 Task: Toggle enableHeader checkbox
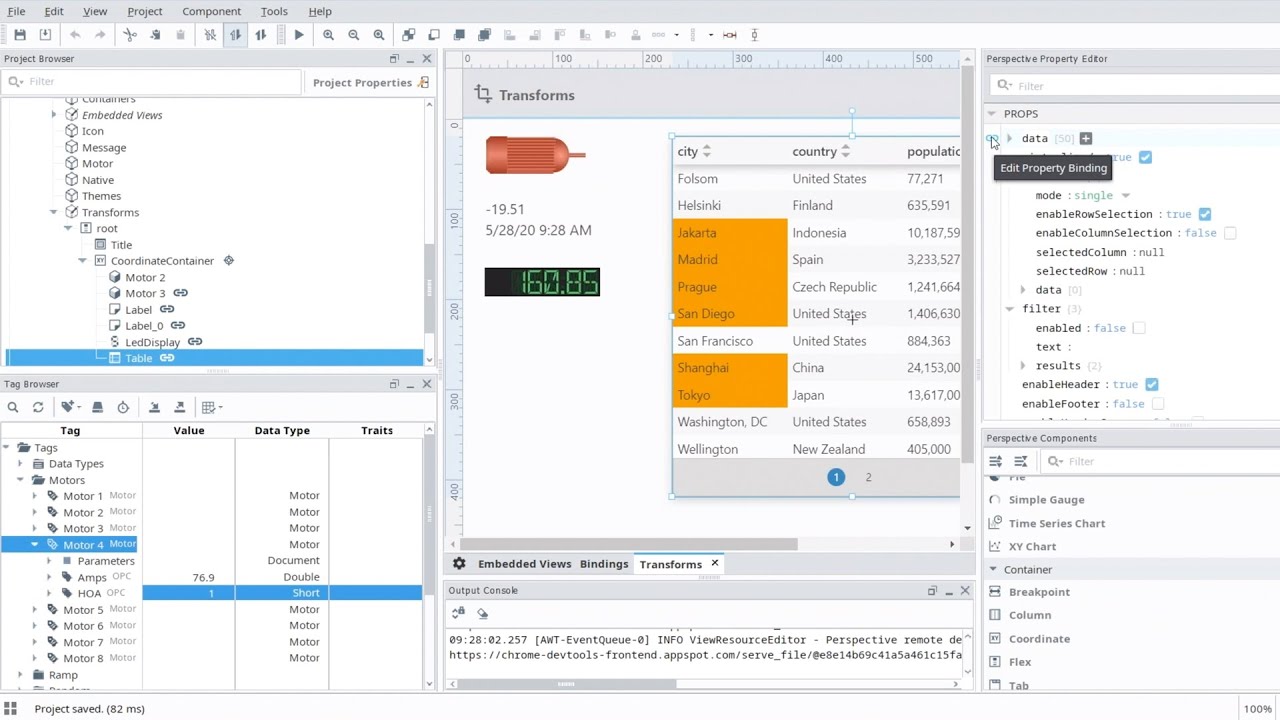[1151, 384]
